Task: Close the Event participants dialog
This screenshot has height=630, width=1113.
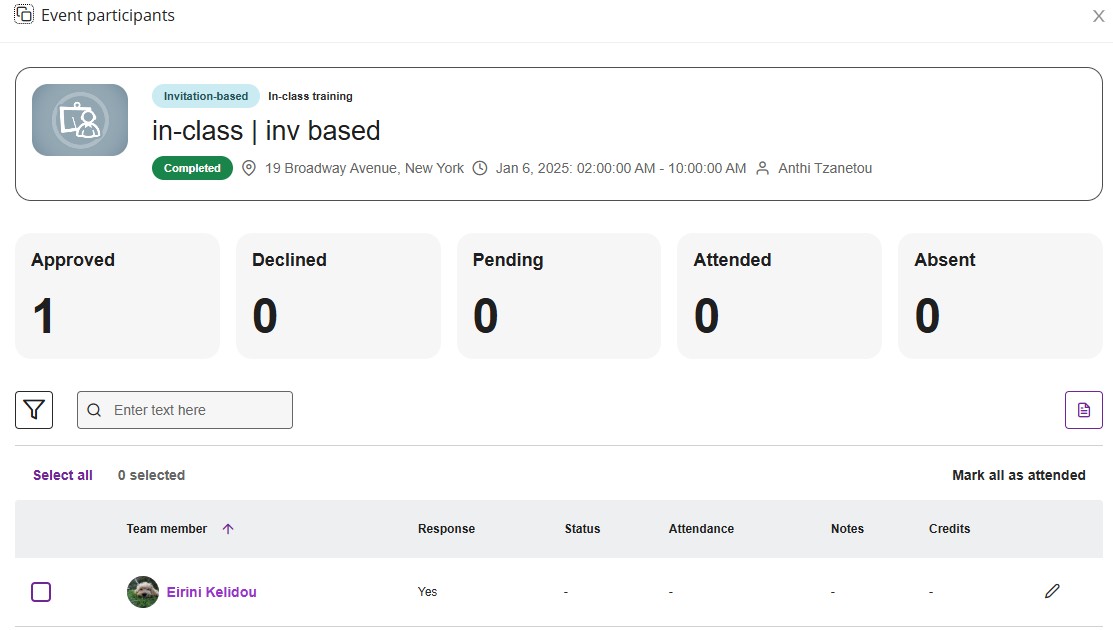Action: (x=1098, y=16)
